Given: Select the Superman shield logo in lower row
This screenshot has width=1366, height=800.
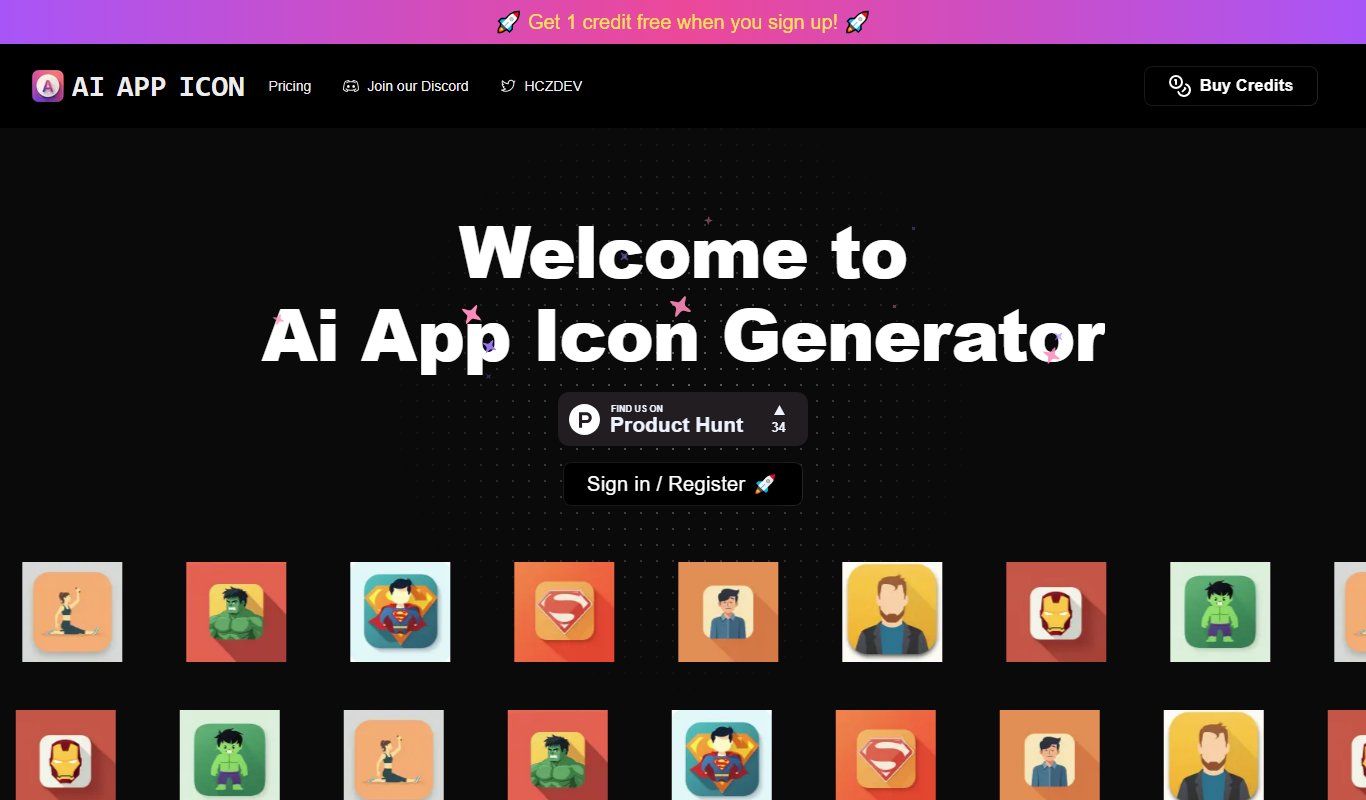Looking at the screenshot, I should tap(886, 755).
